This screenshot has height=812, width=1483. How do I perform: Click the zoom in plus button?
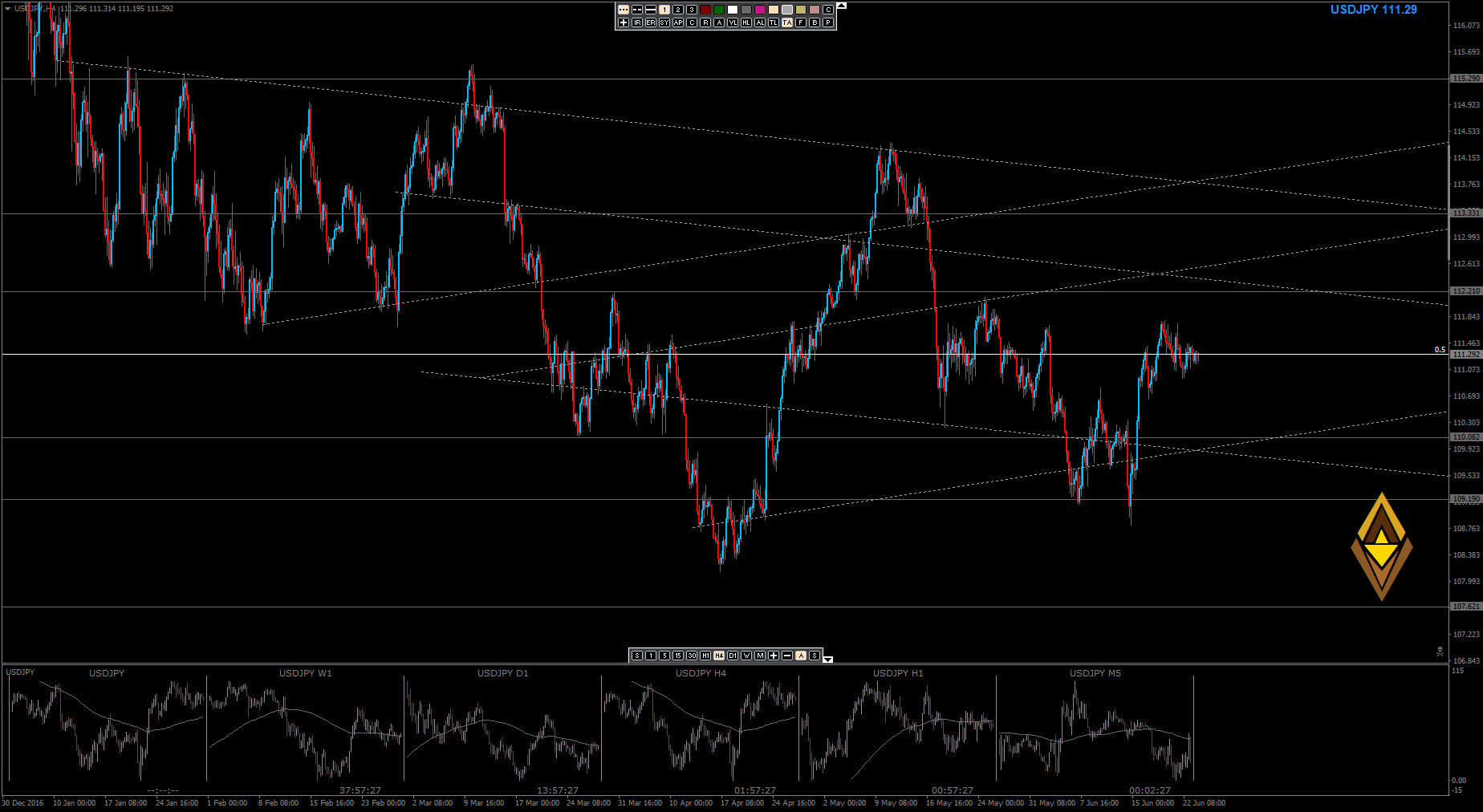tap(774, 656)
